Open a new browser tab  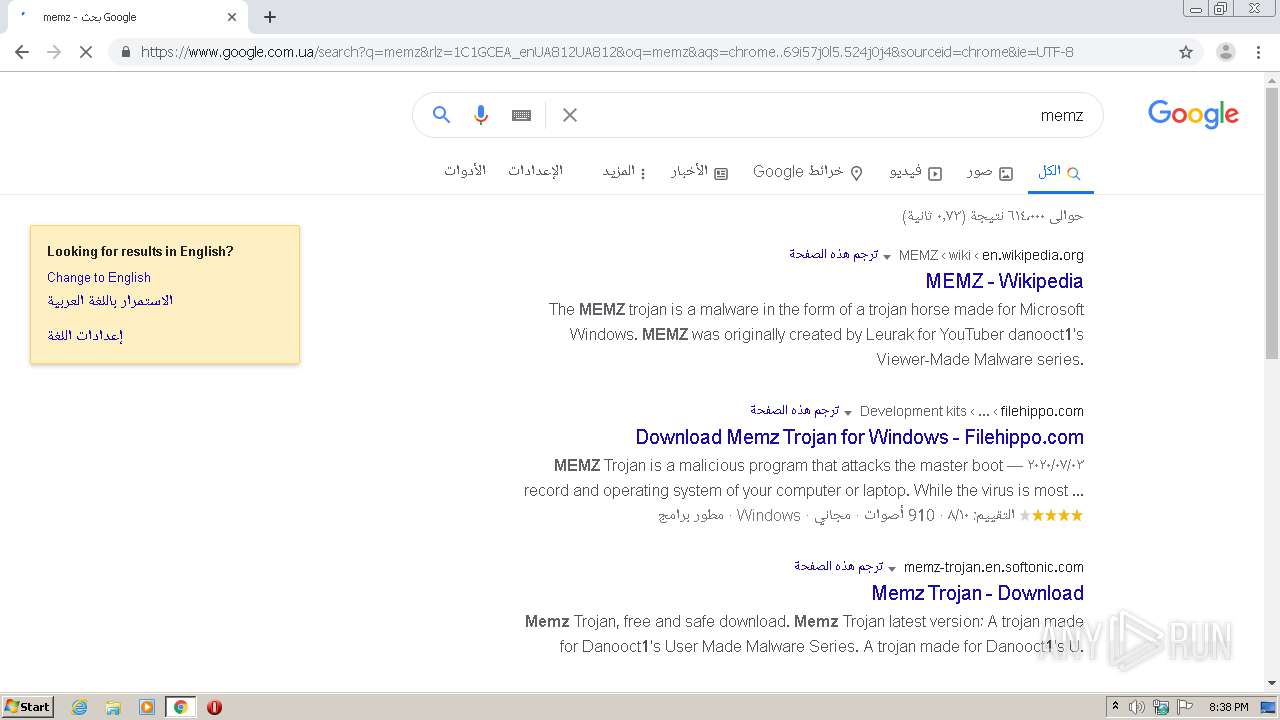click(270, 17)
